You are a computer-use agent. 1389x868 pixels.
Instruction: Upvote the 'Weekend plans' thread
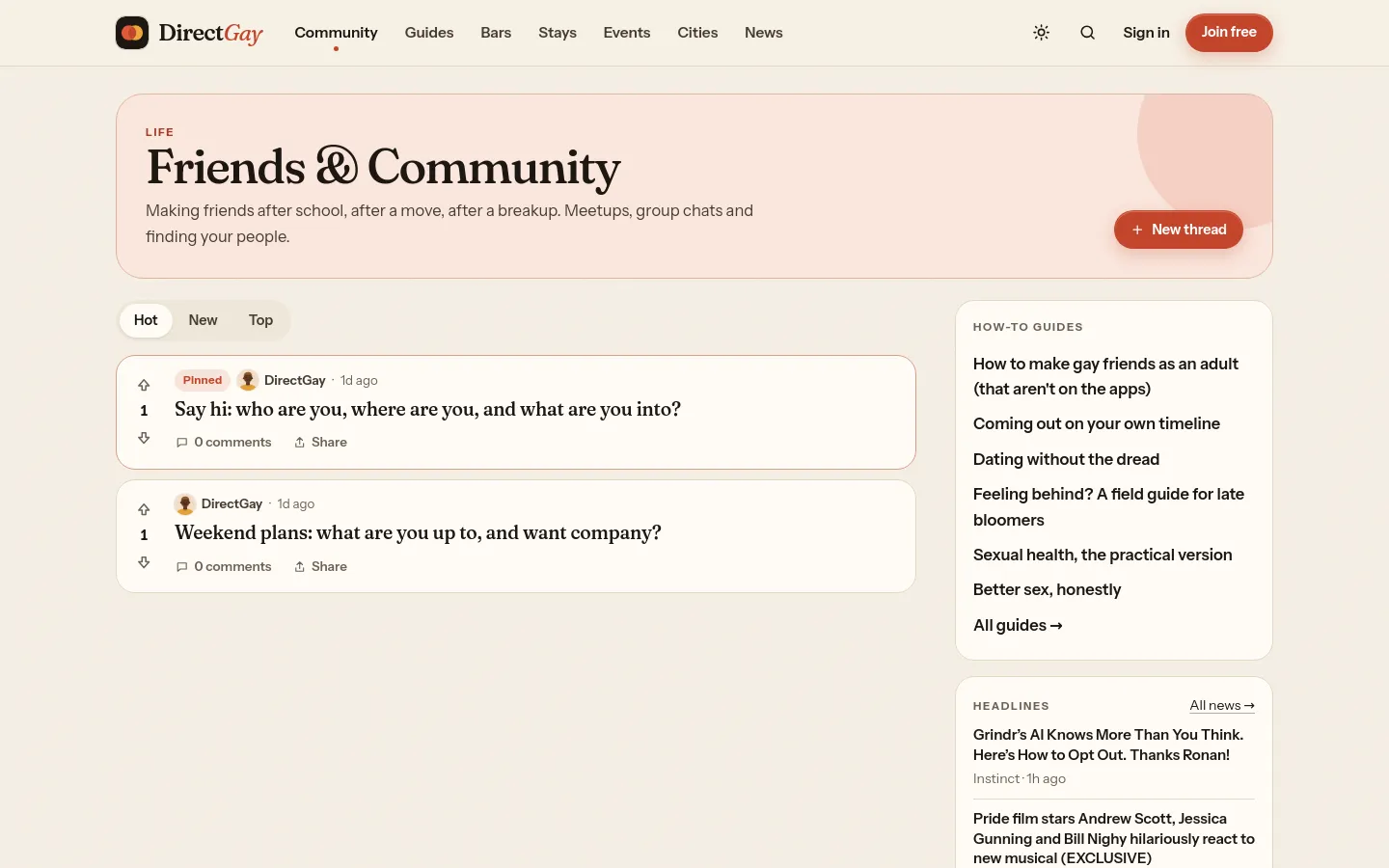coord(144,509)
